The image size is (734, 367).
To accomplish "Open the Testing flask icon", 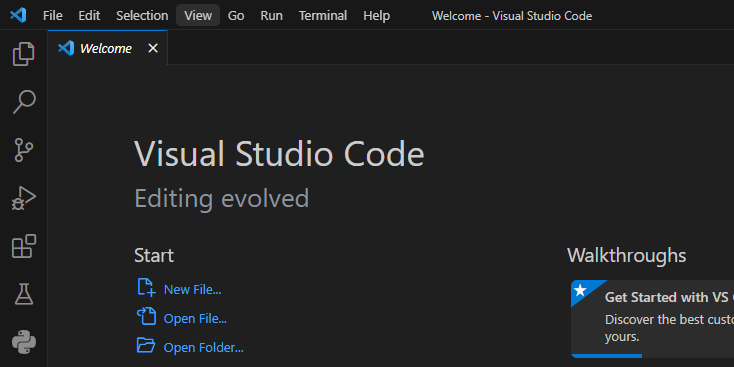I will [x=23, y=294].
